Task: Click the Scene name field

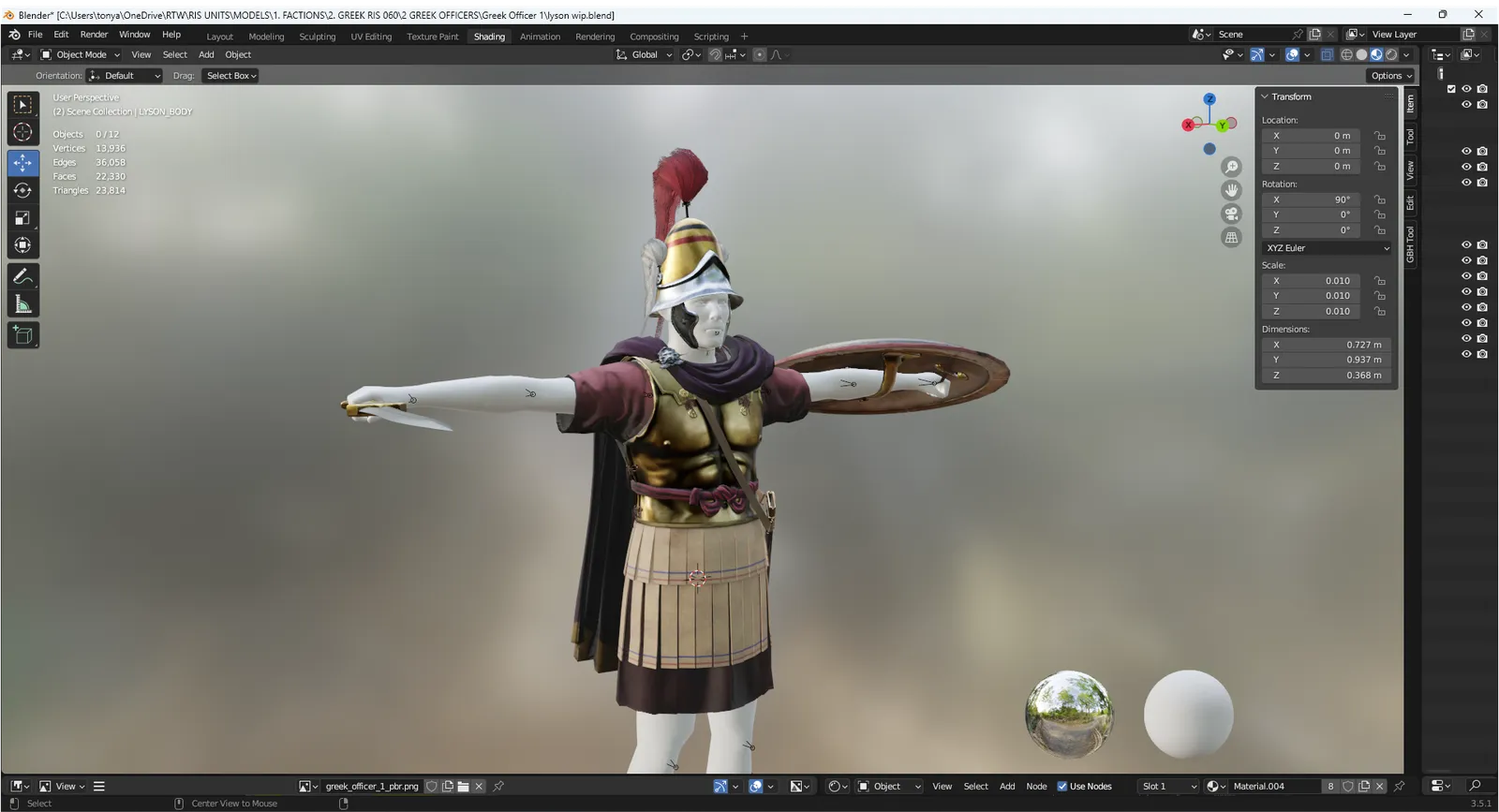Action: [x=1251, y=35]
